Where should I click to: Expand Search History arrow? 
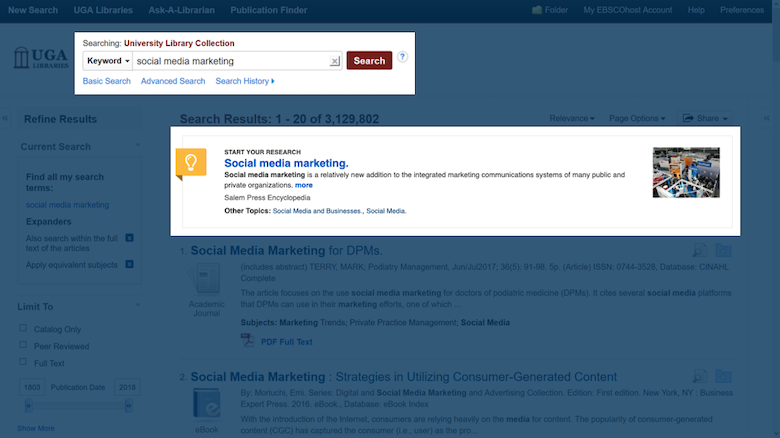[273, 81]
